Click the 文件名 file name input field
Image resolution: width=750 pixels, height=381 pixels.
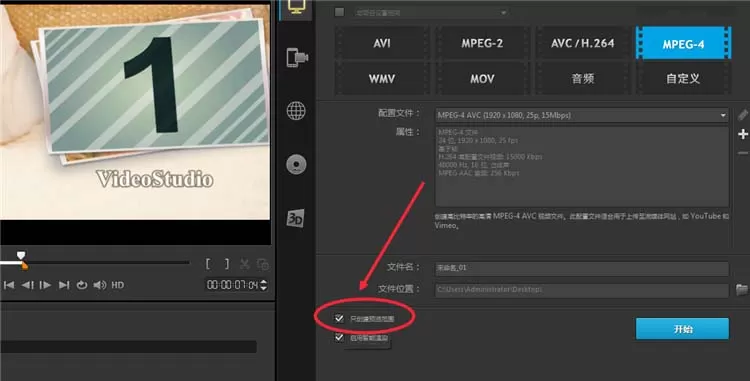pyautogui.click(x=582, y=268)
